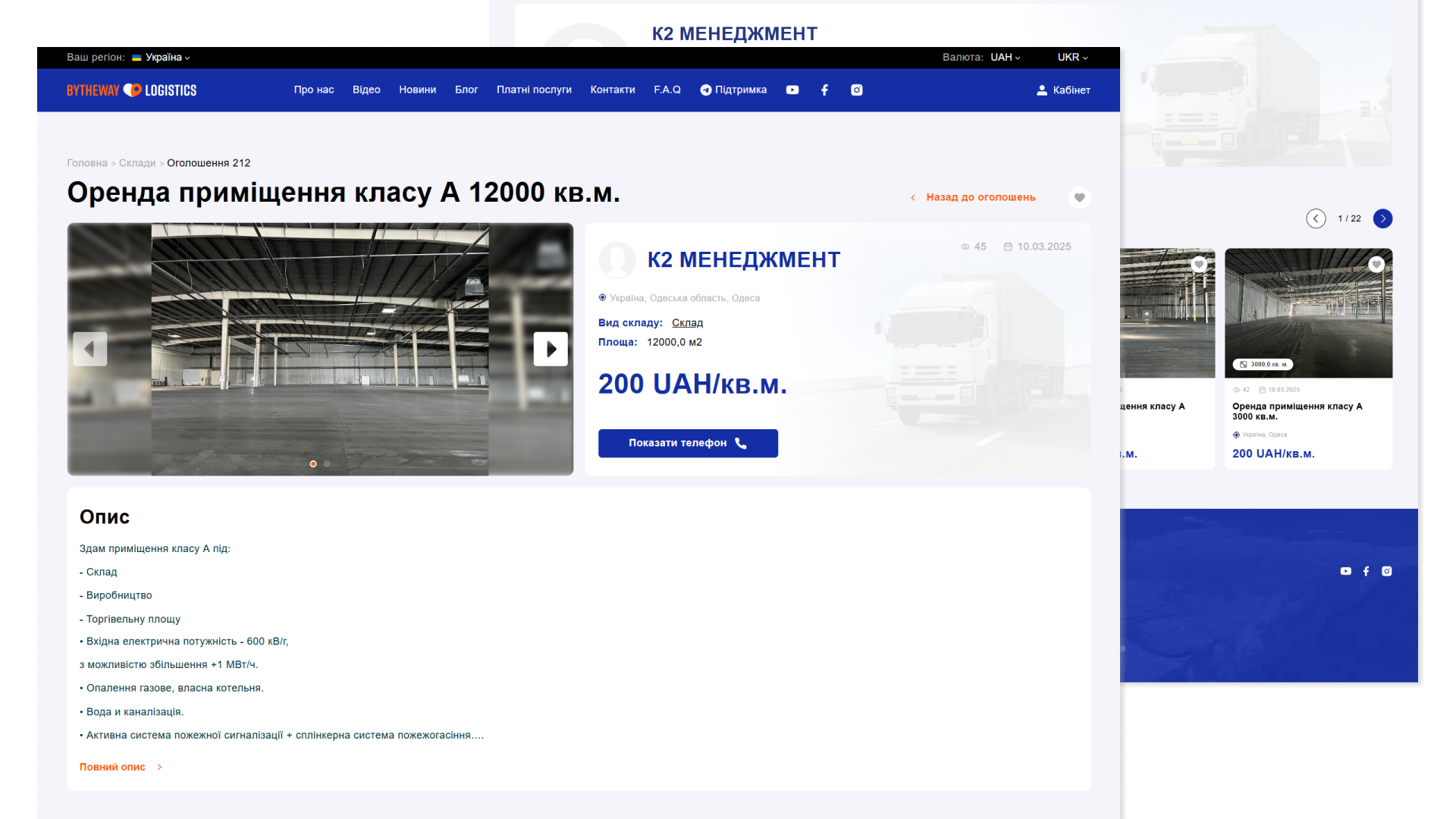Expand Повний опис arrow
This screenshot has width=1456, height=819.
pos(159,767)
